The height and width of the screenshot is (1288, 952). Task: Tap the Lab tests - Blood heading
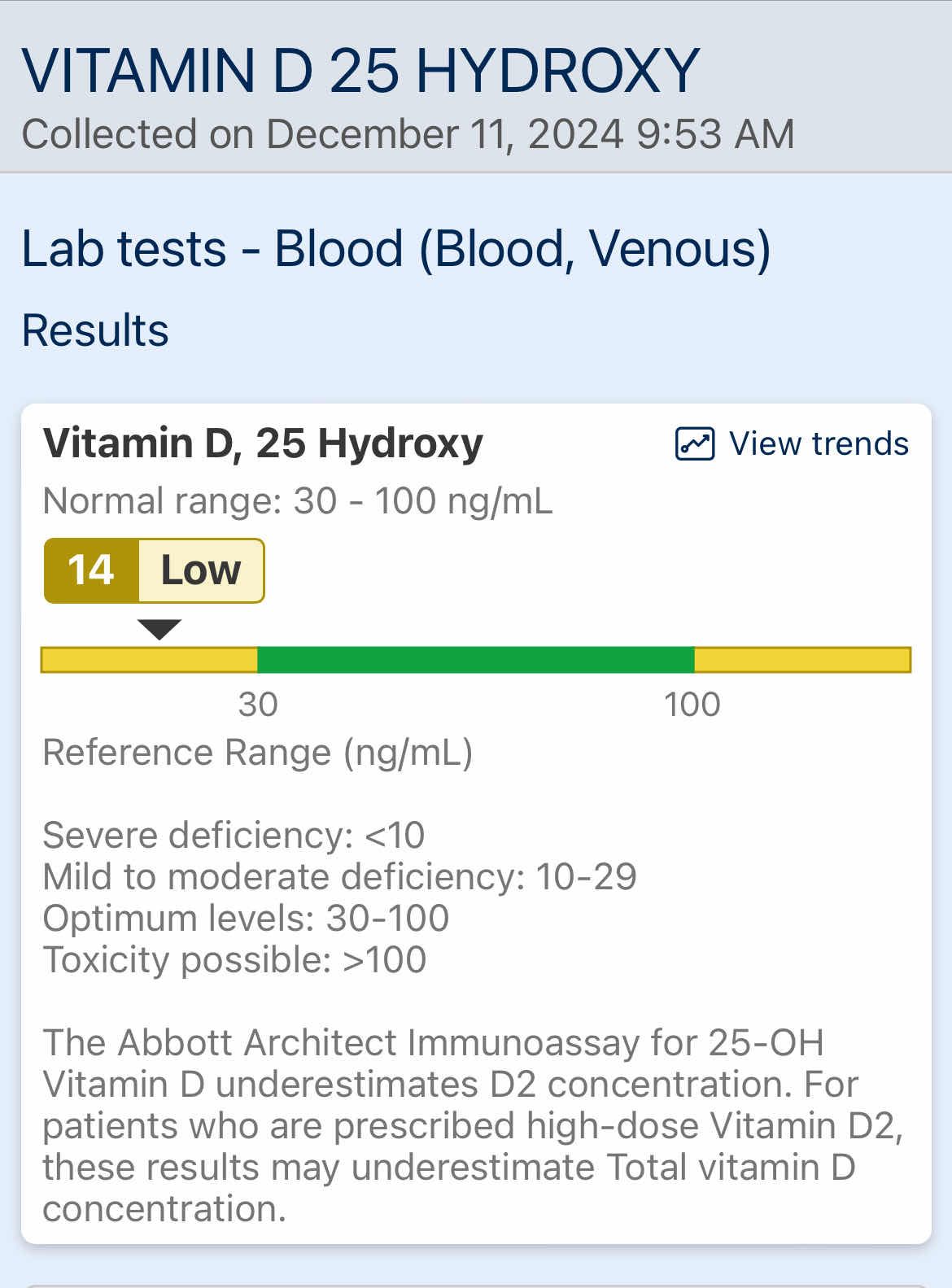pyautogui.click(x=395, y=248)
